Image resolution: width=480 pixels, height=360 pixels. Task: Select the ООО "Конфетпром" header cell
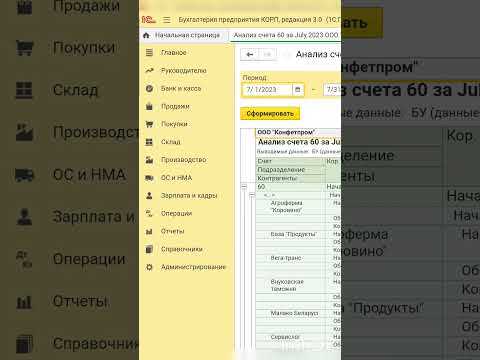point(287,132)
